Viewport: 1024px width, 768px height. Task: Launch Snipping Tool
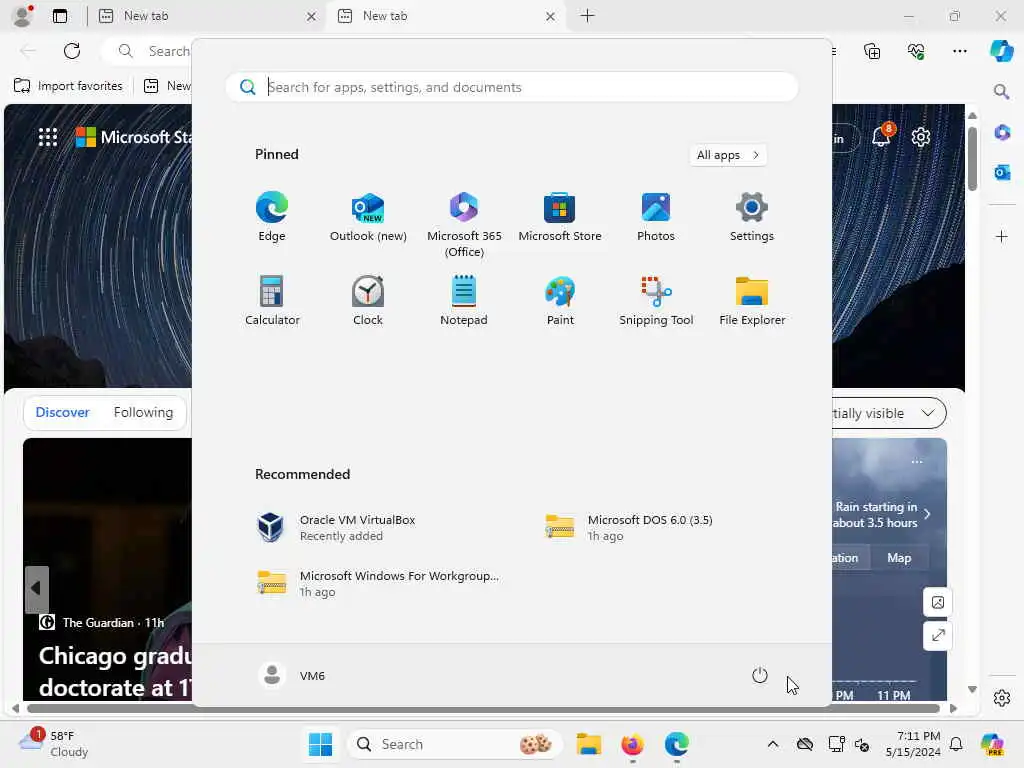click(x=656, y=300)
